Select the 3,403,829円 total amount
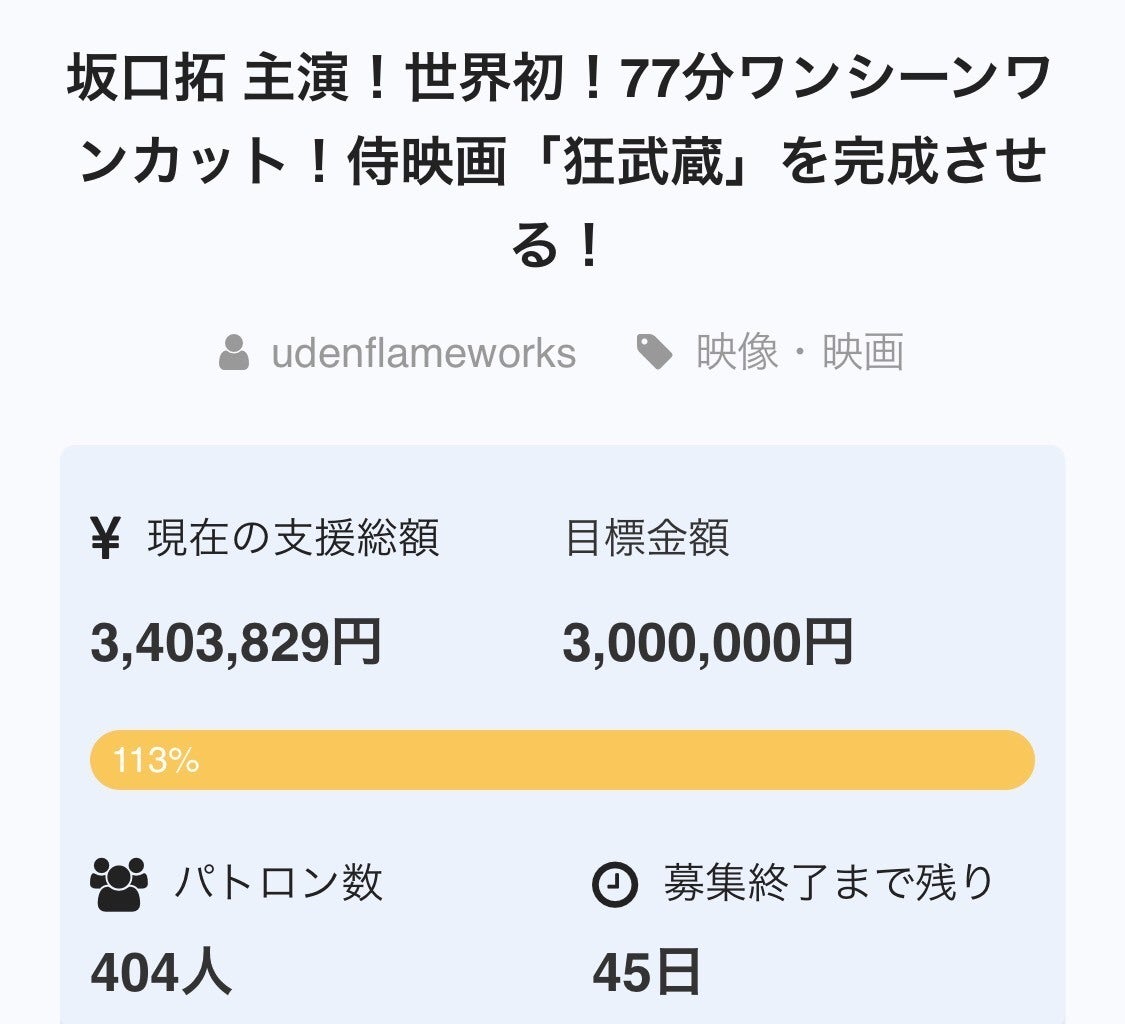This screenshot has width=1125, height=1024. click(236, 643)
